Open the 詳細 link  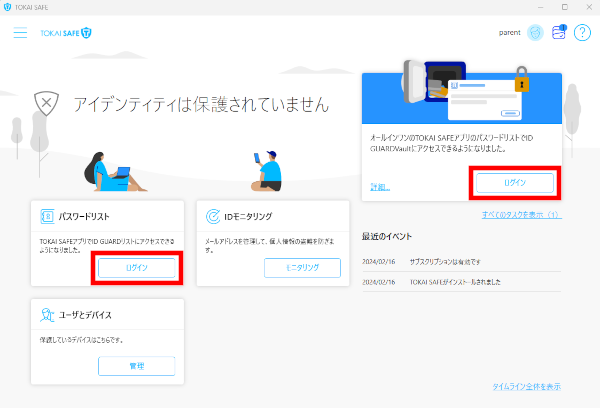380,187
